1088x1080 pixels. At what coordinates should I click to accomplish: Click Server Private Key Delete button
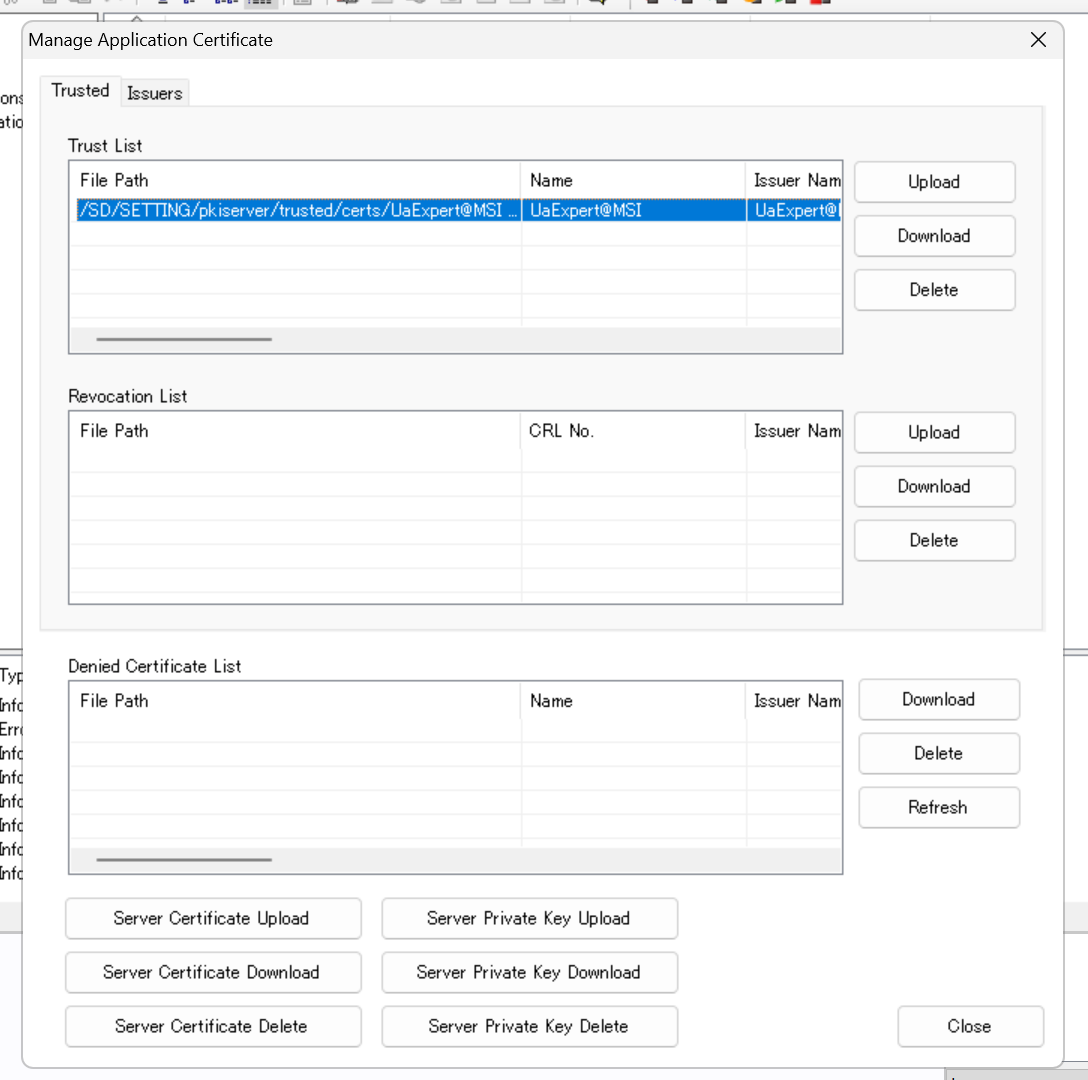pos(529,1027)
